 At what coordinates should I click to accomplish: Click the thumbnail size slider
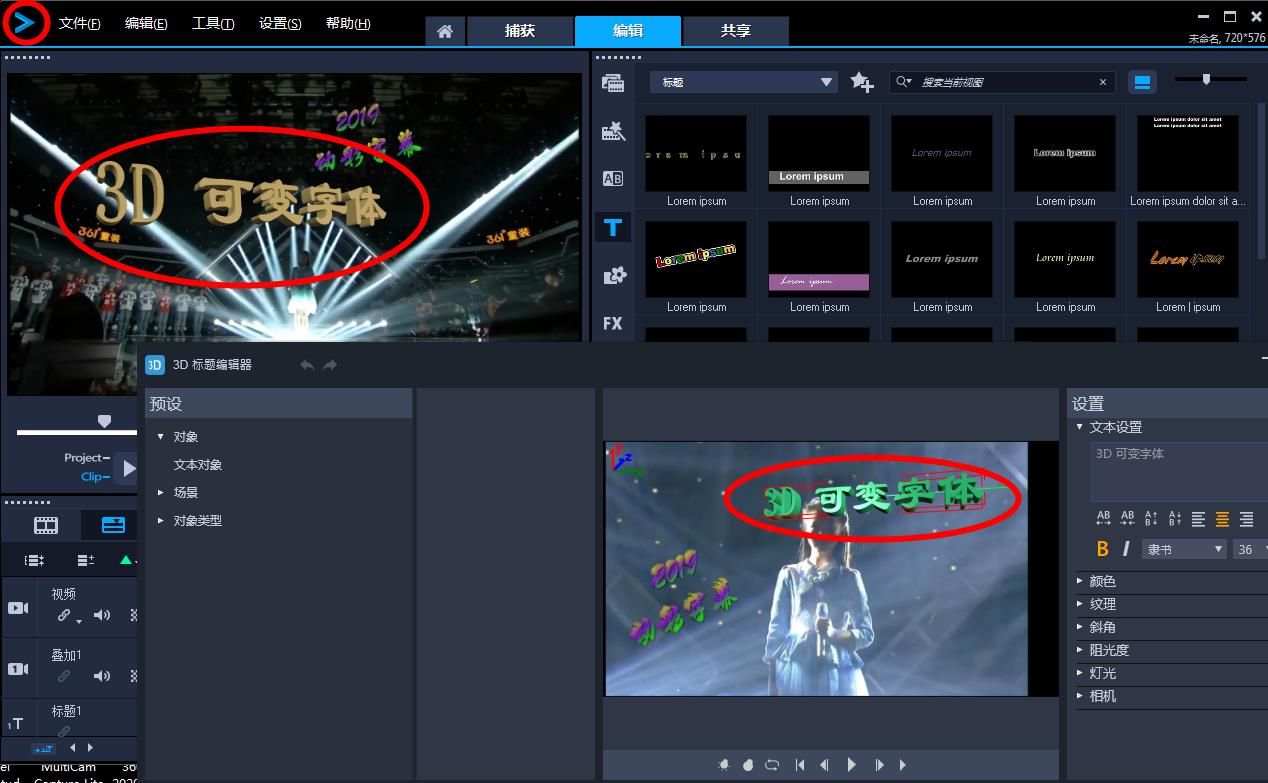(1207, 79)
